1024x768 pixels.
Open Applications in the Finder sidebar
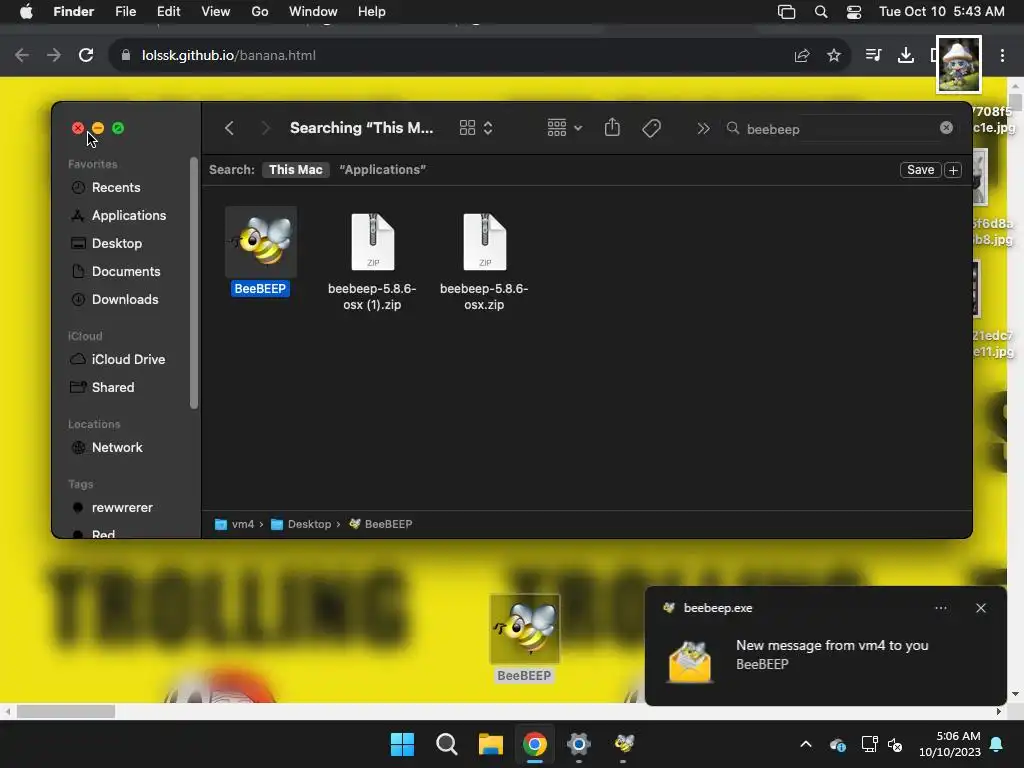(x=129, y=216)
